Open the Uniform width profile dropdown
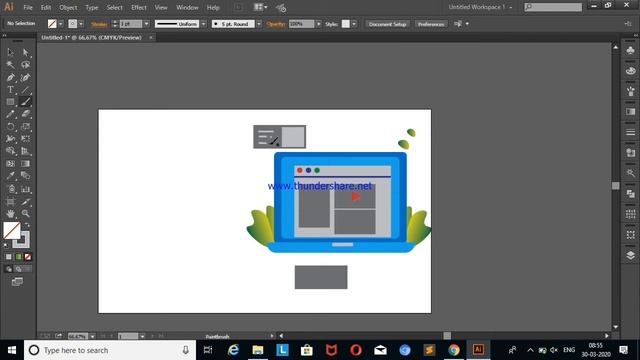This screenshot has width=640, height=360. 203,24
